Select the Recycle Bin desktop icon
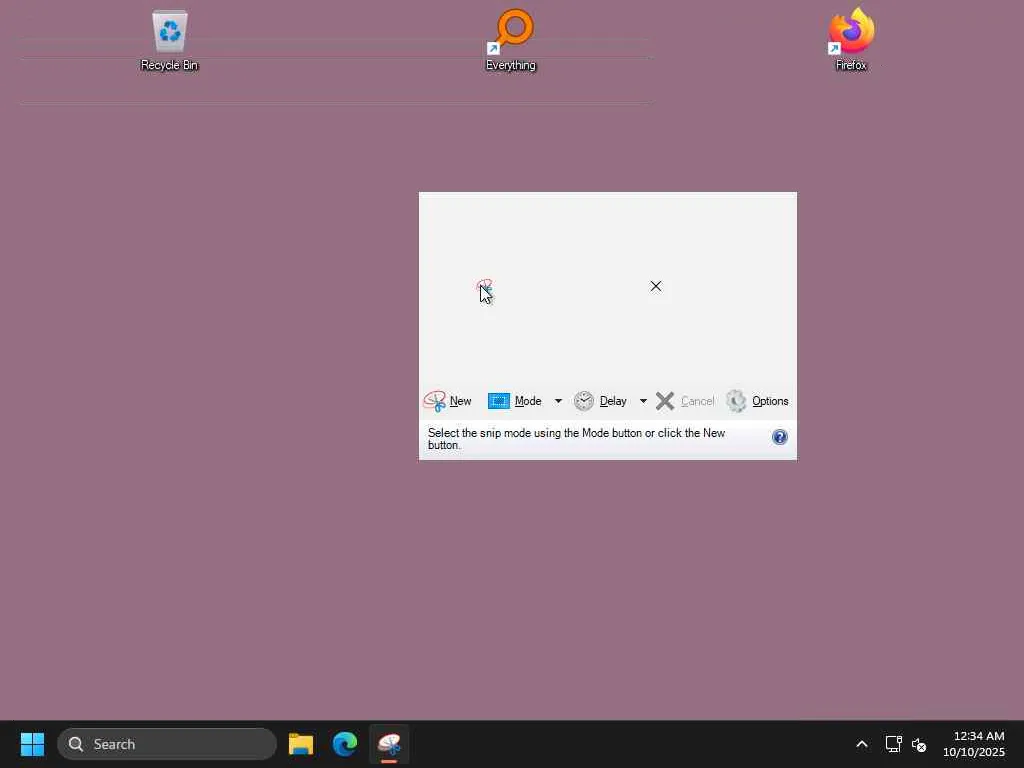 pos(169,40)
